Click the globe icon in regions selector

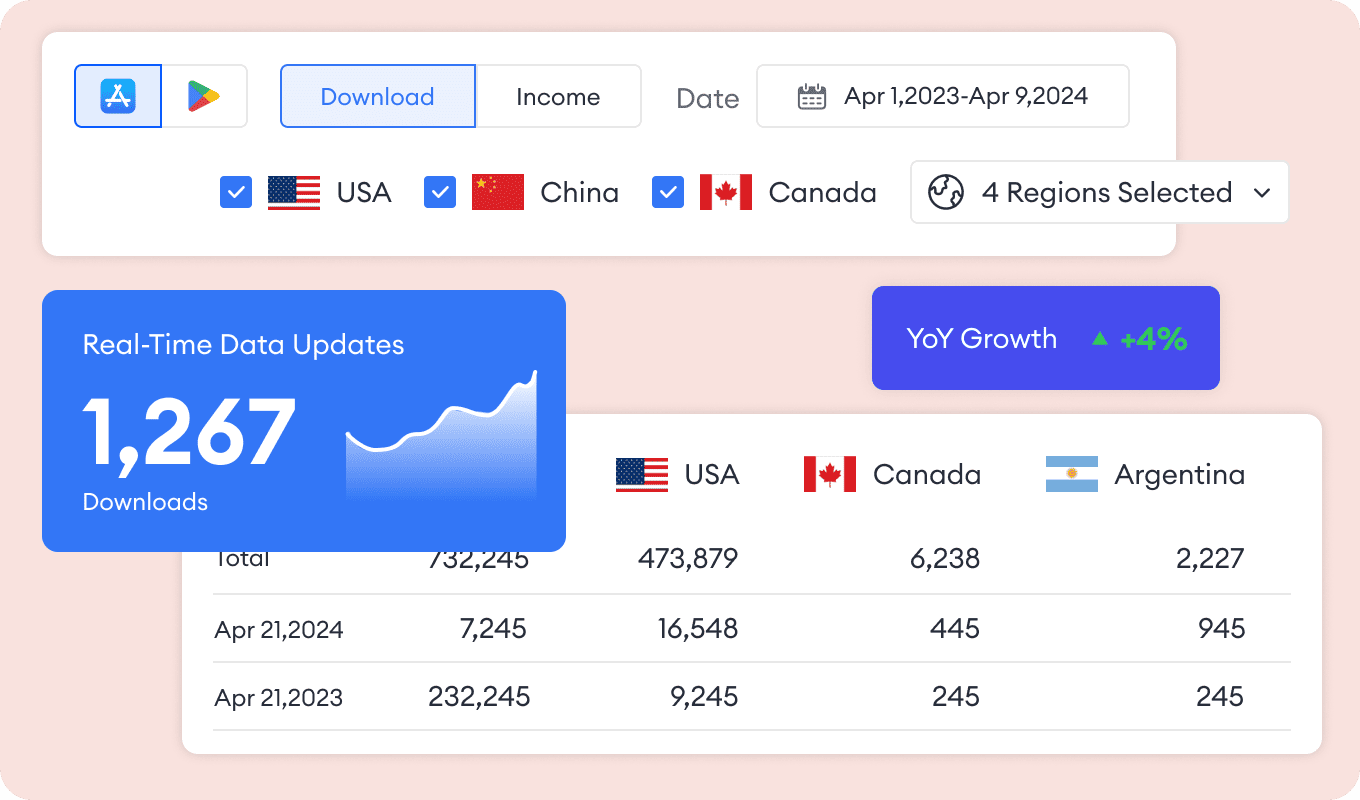tap(945, 192)
